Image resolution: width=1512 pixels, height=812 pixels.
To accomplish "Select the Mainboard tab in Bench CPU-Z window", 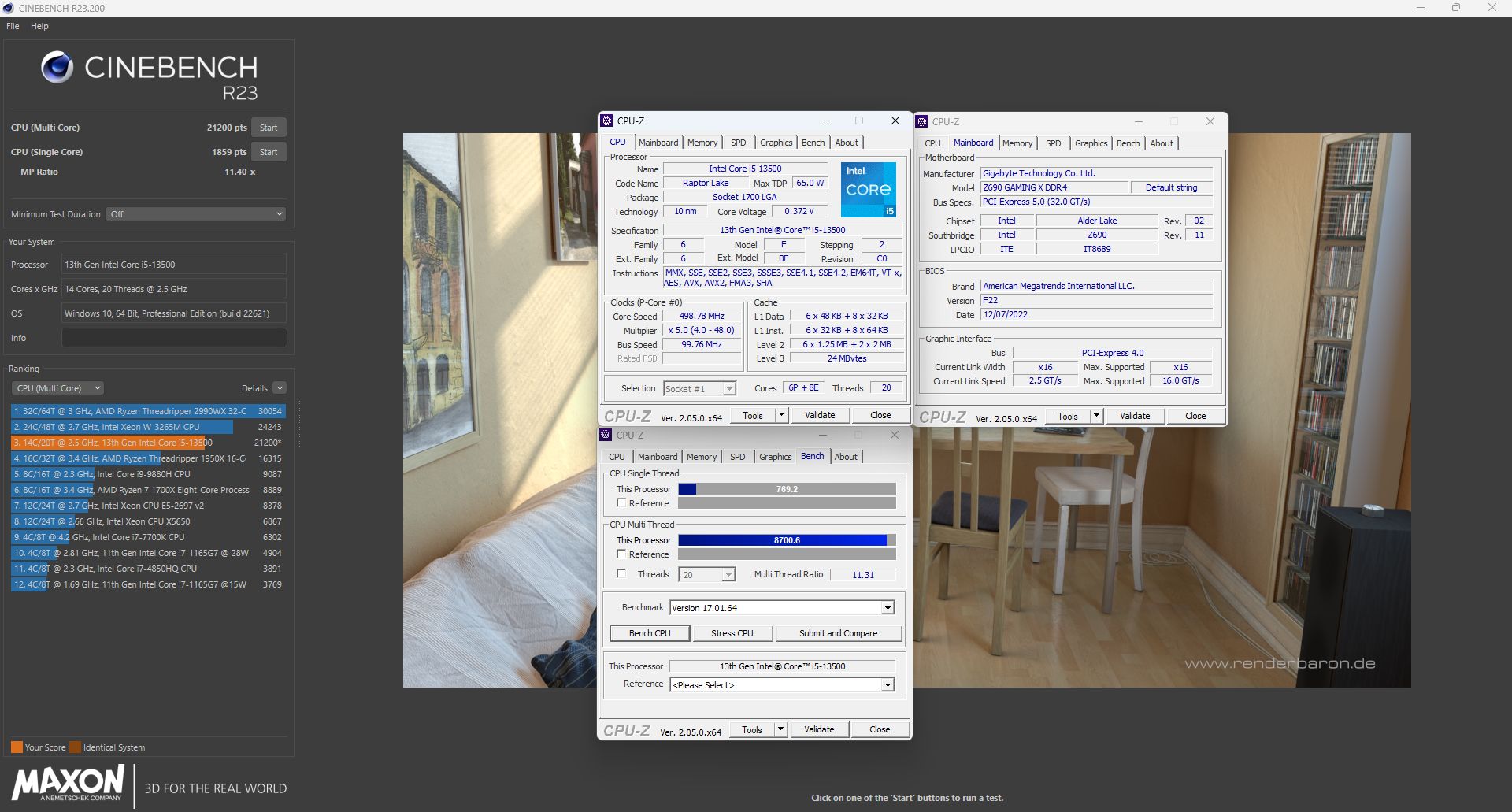I will tap(658, 457).
